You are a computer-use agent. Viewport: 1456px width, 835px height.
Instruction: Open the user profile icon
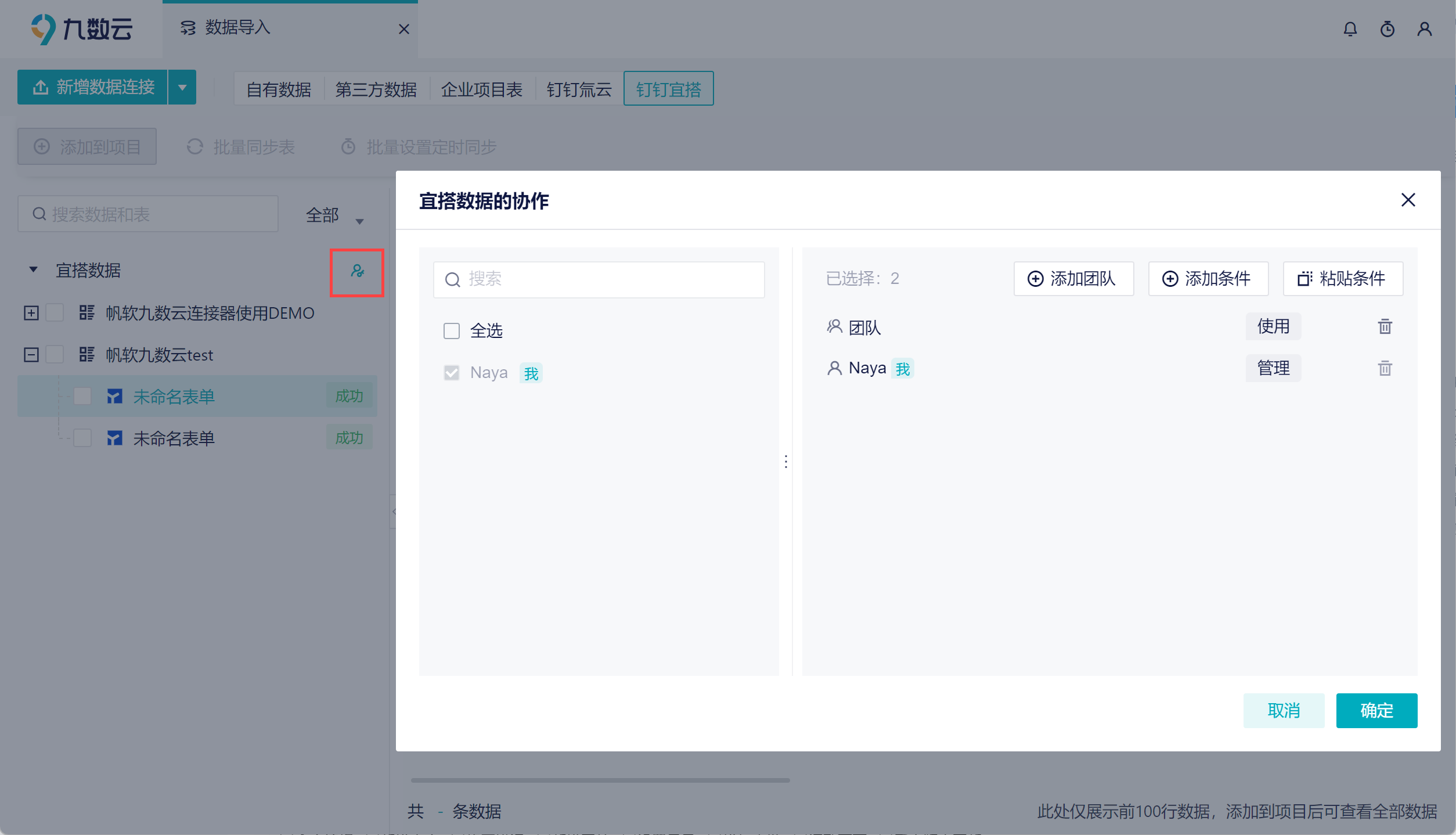click(1424, 29)
